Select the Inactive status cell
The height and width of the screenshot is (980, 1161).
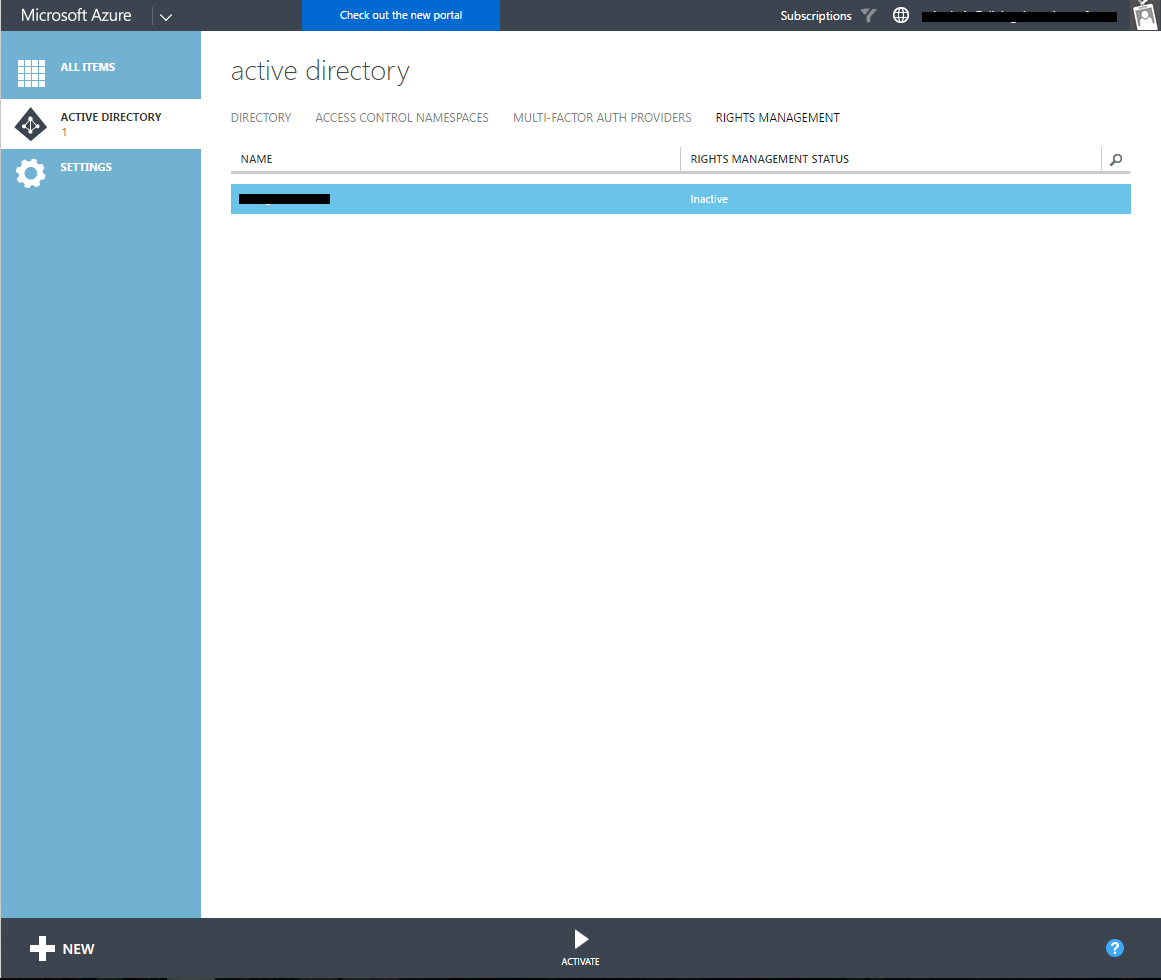(709, 199)
